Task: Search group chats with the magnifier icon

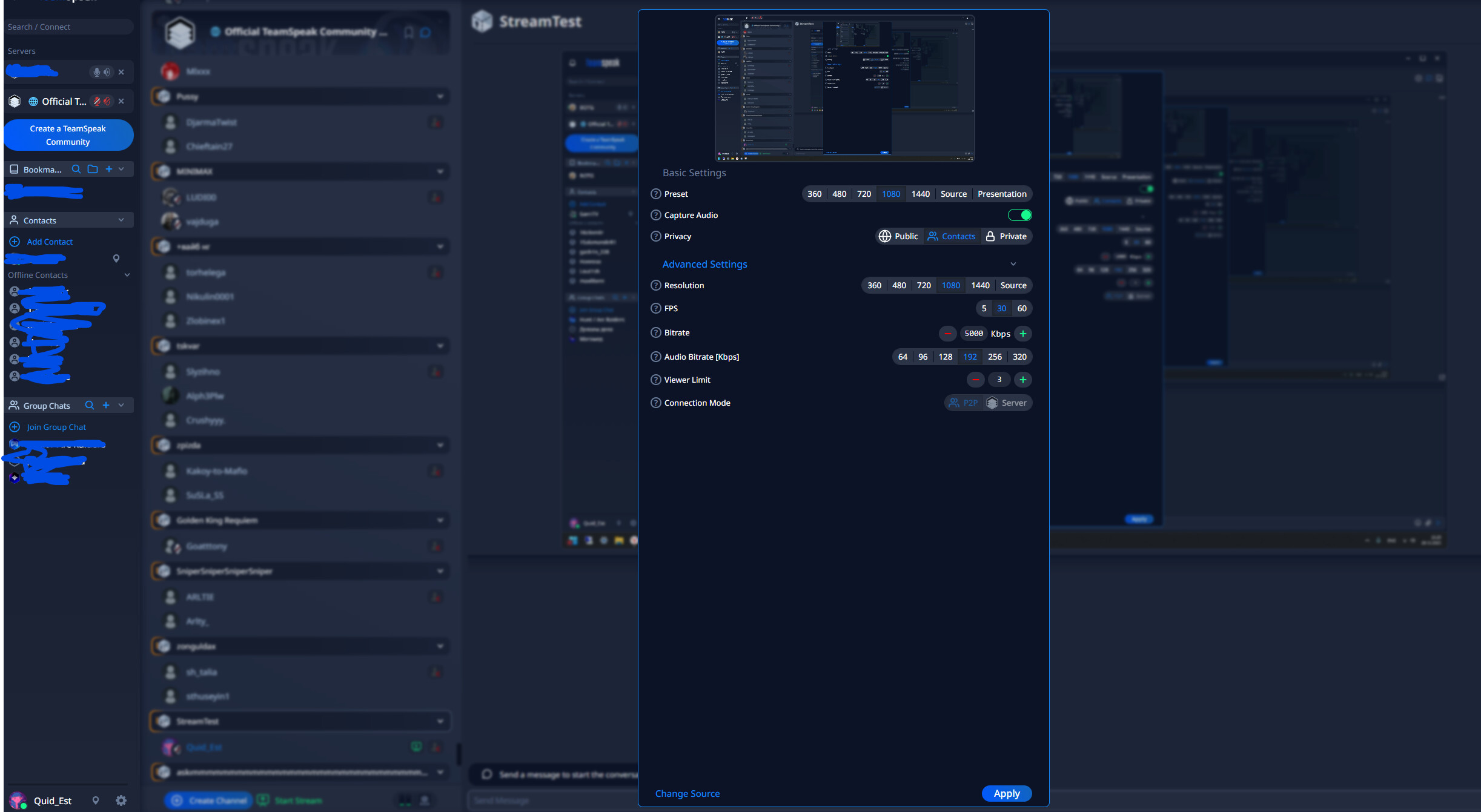Action: (90, 405)
